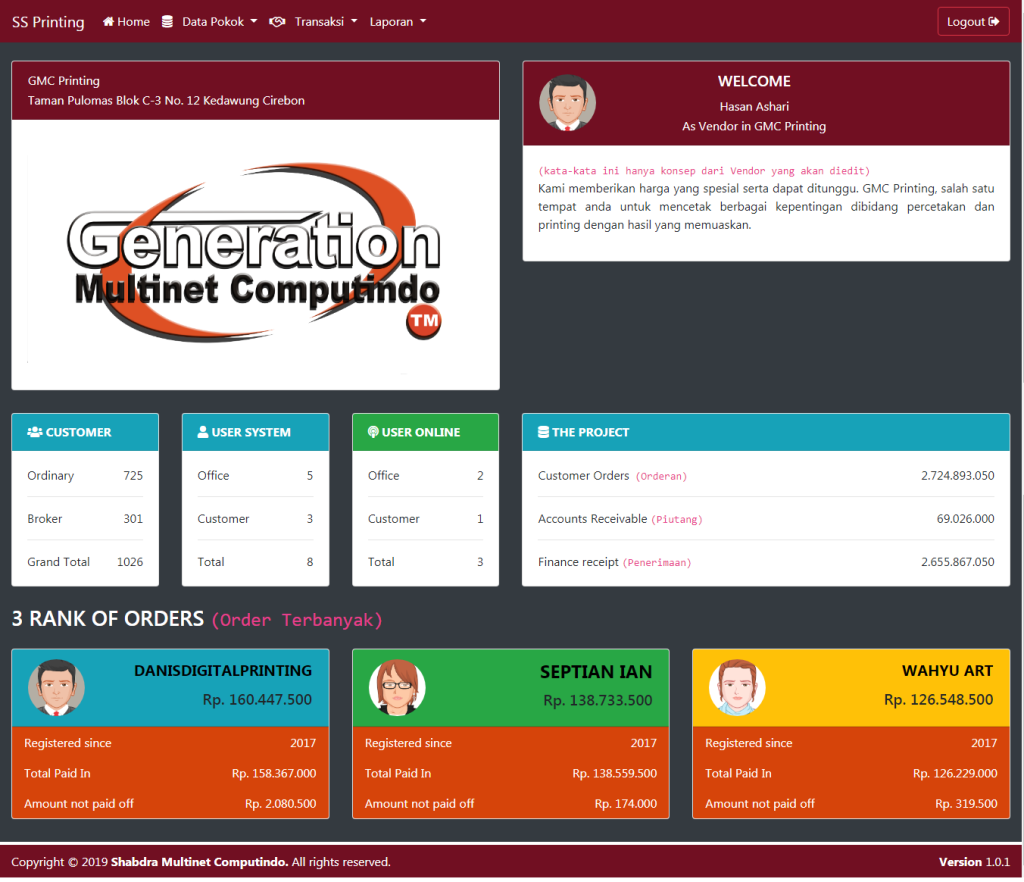The width and height of the screenshot is (1024, 882).
Task: Open the Home menu item
Action: (x=127, y=22)
